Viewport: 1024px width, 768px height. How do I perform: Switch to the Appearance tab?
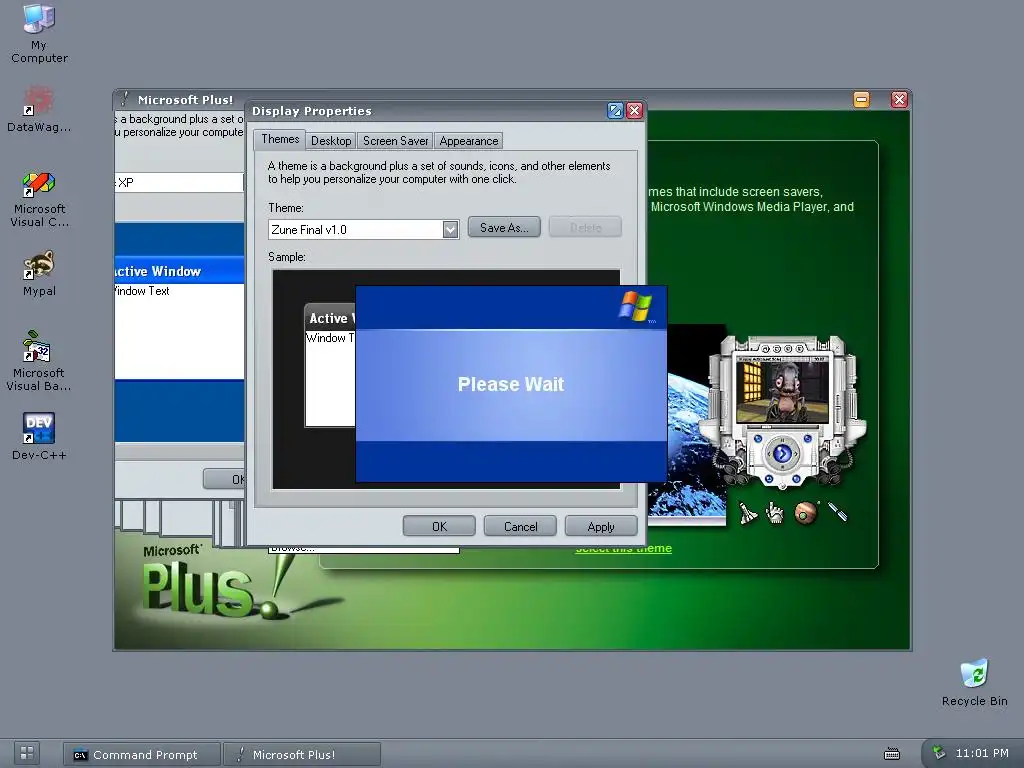468,141
